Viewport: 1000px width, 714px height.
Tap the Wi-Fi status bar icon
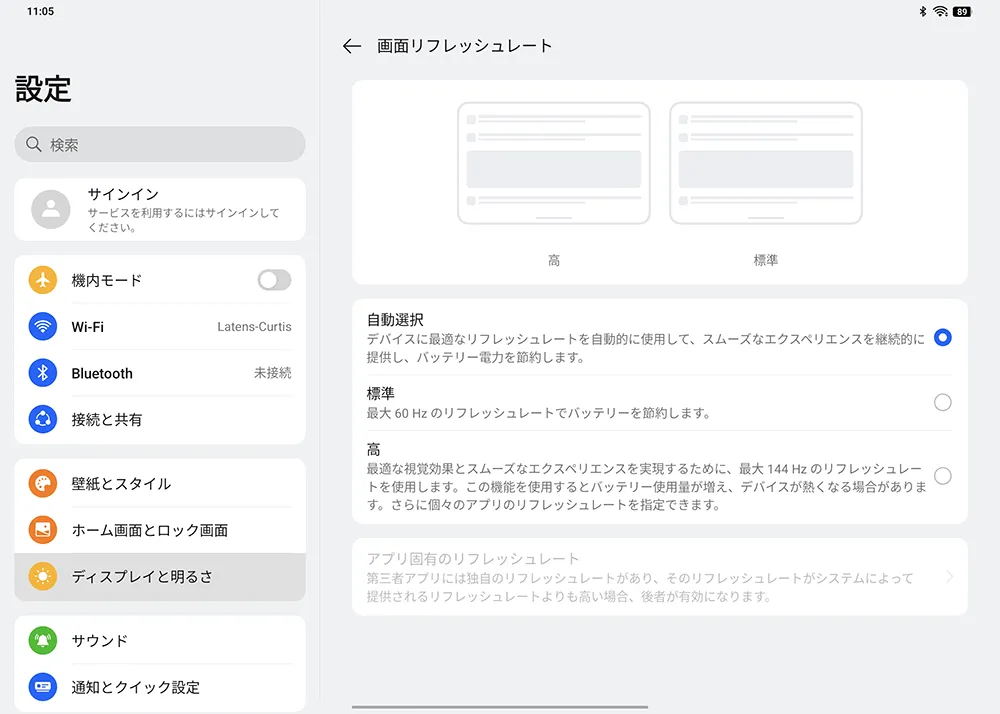click(940, 11)
